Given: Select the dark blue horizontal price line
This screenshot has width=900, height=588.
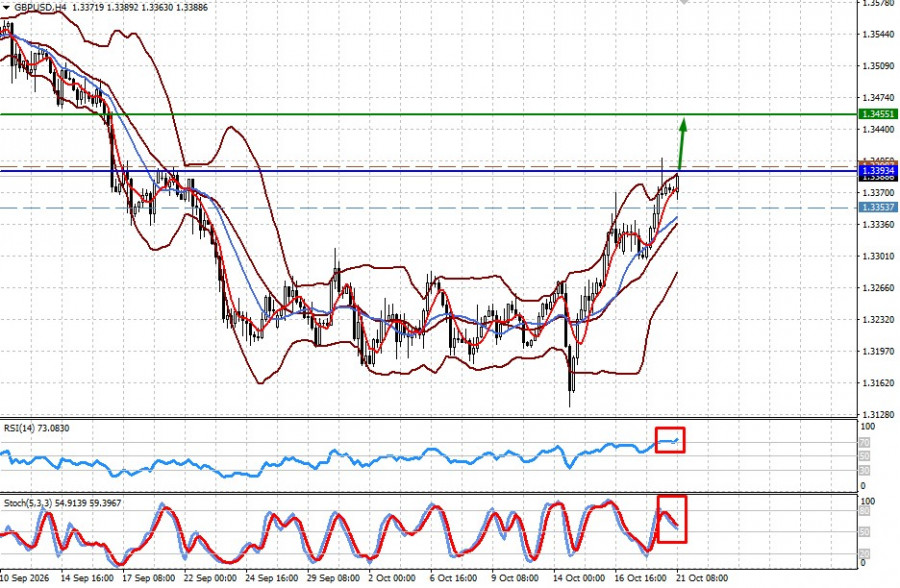Looking at the screenshot, I should (x=429, y=171).
